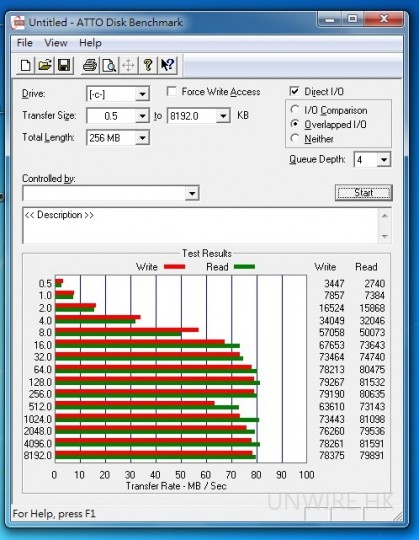Open the Total Length 256 MB dropdown
The image size is (419, 540).
click(142, 138)
